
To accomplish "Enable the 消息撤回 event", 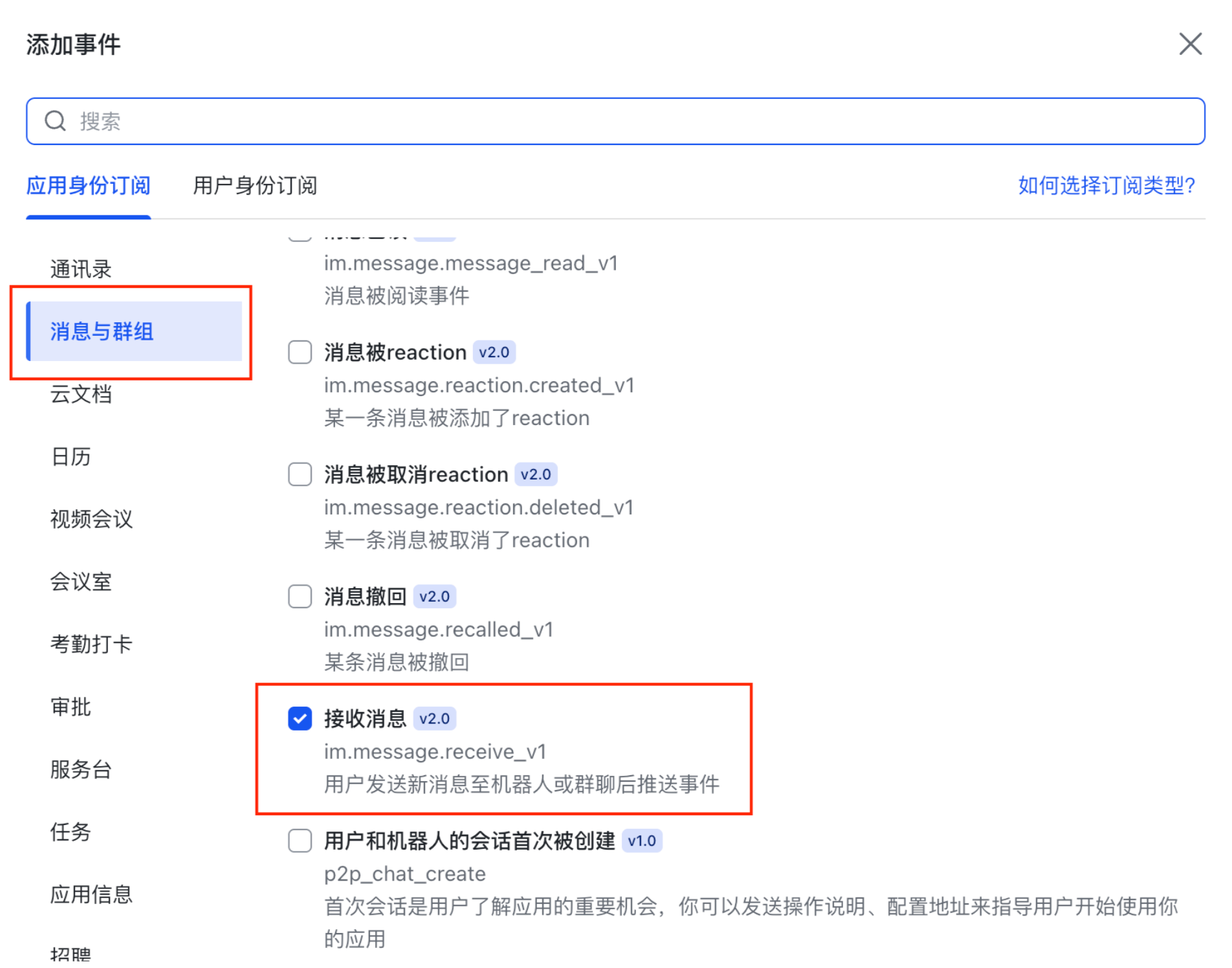I will click(x=300, y=596).
